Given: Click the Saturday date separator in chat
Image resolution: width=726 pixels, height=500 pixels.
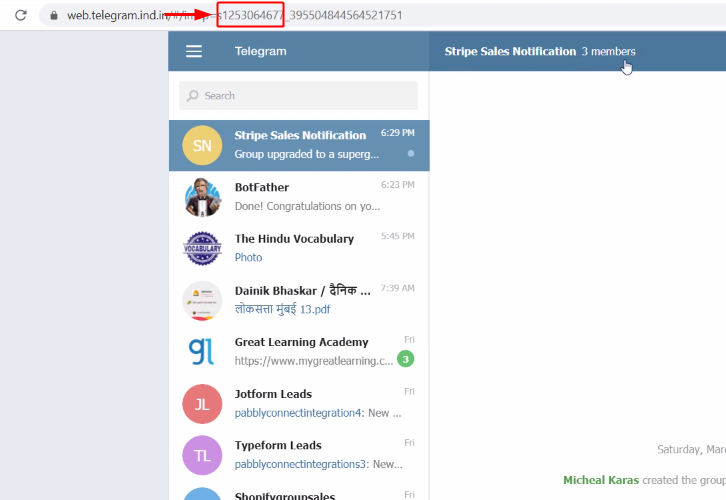Looking at the screenshot, I should 691,449.
